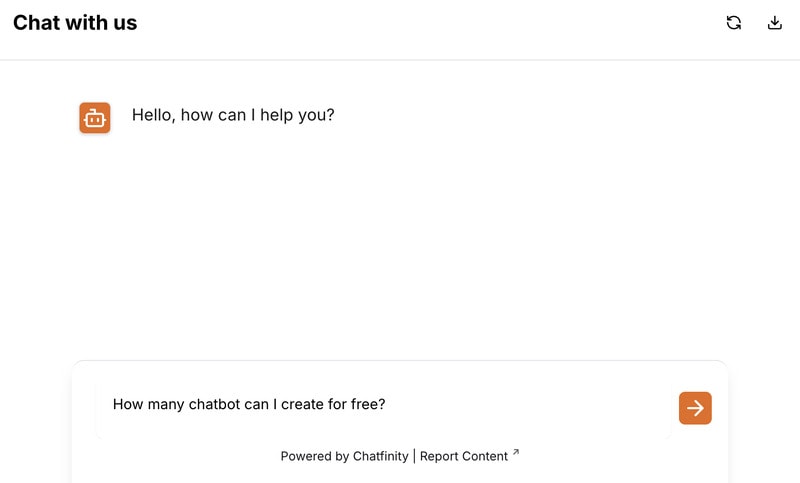Open the Report Content link
Viewport: 800px width, 483px height.
pyautogui.click(x=464, y=456)
